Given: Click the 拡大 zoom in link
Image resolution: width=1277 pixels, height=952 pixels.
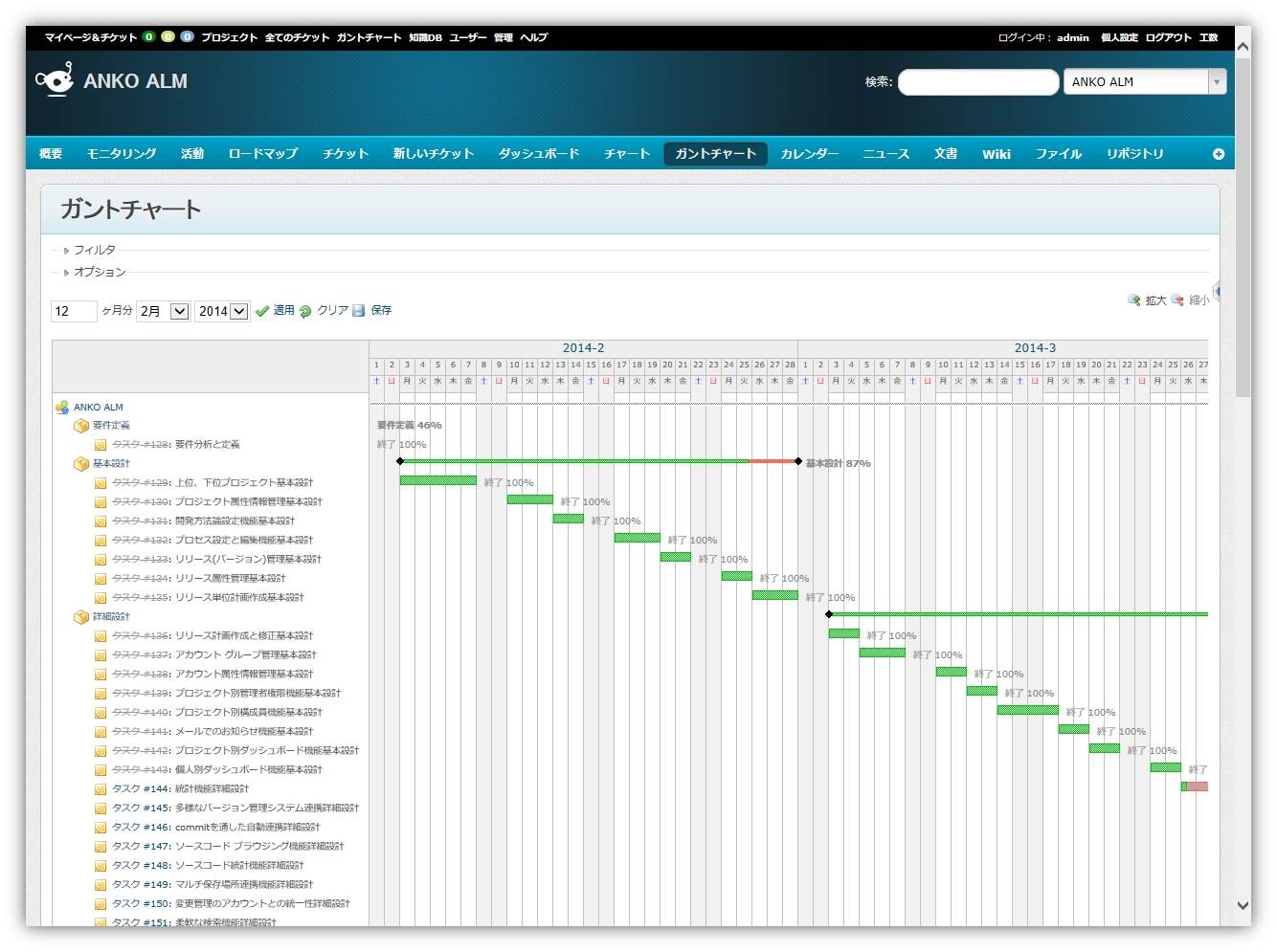Looking at the screenshot, I should 1156,300.
